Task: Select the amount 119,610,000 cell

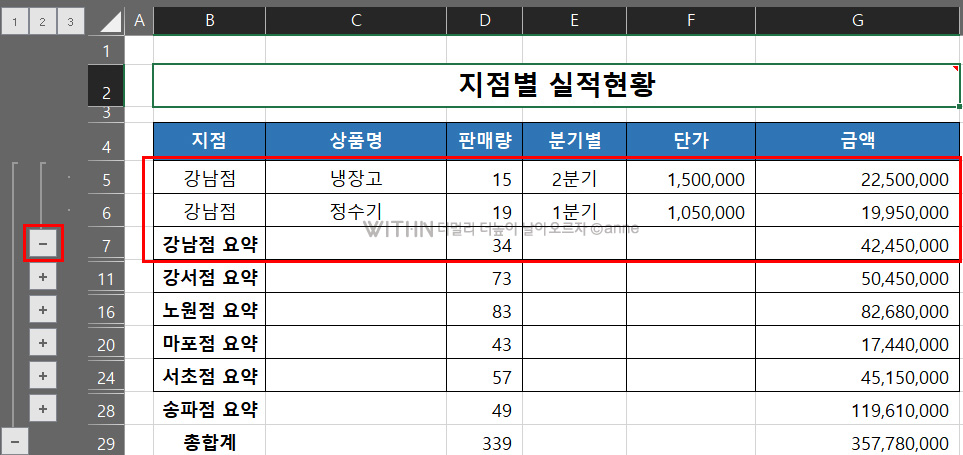Action: [858, 409]
